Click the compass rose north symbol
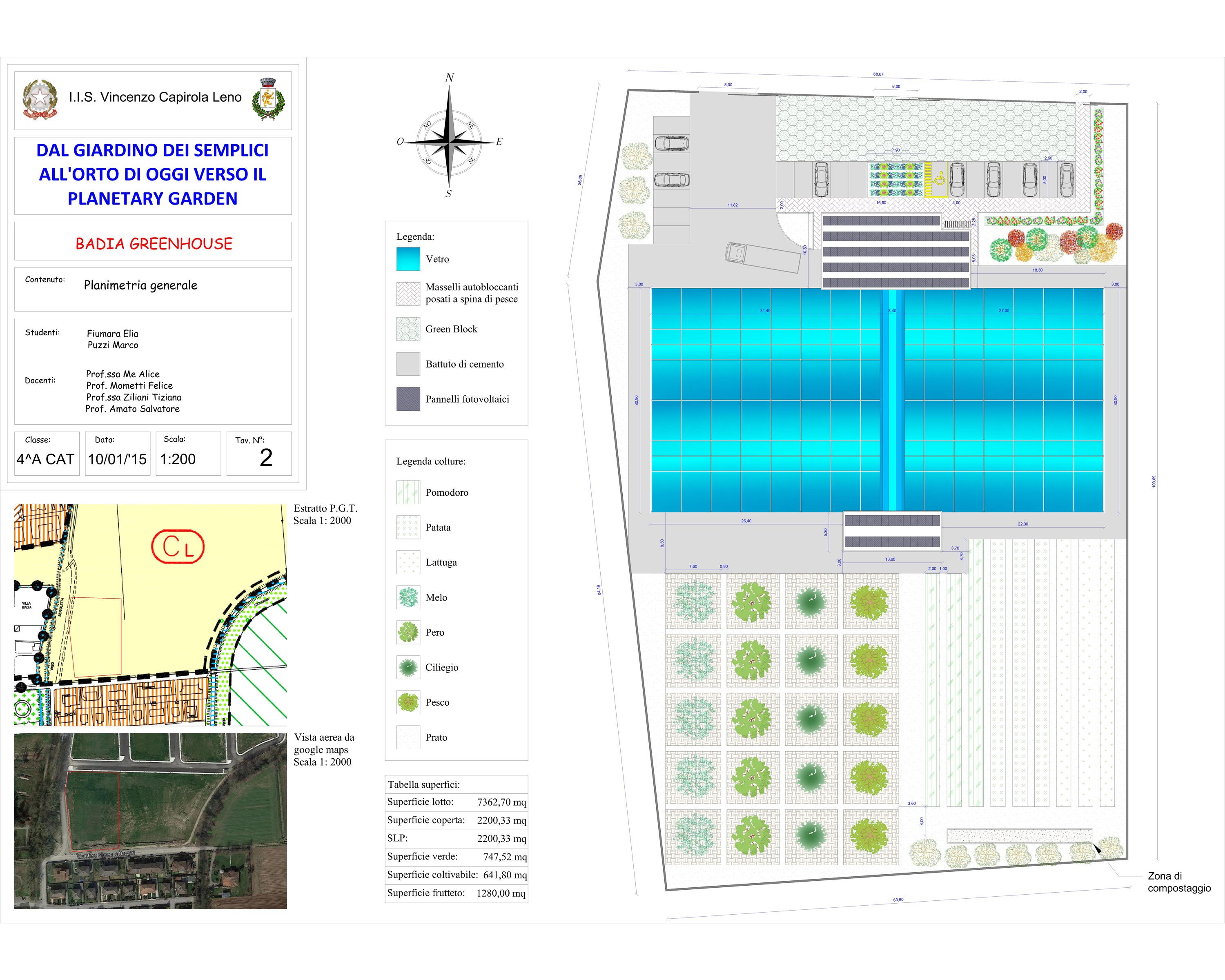 click(x=449, y=78)
